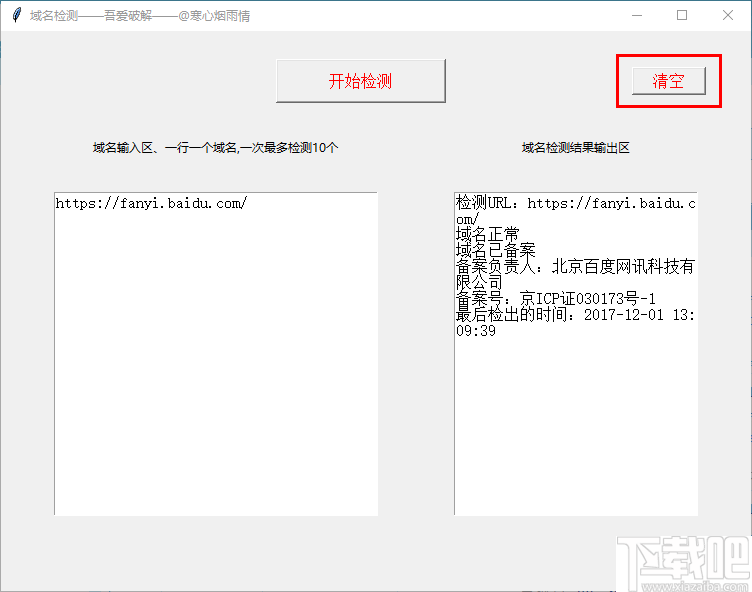This screenshot has width=752, height=592.
Task: Click the 检测URL result line
Action: (x=576, y=211)
